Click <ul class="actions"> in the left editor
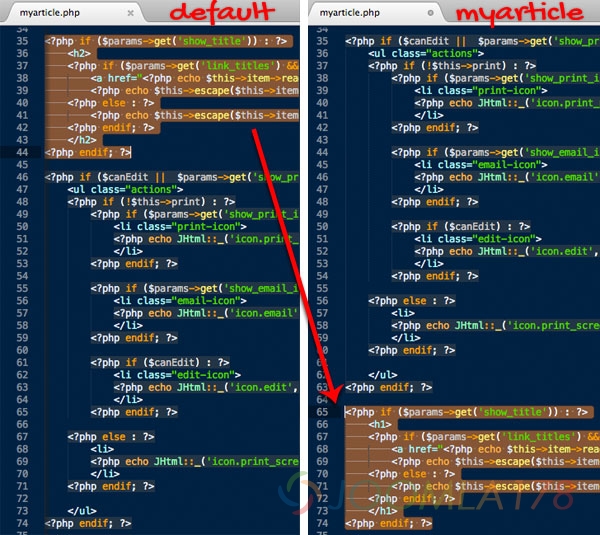The height and width of the screenshot is (535, 600). (125, 189)
